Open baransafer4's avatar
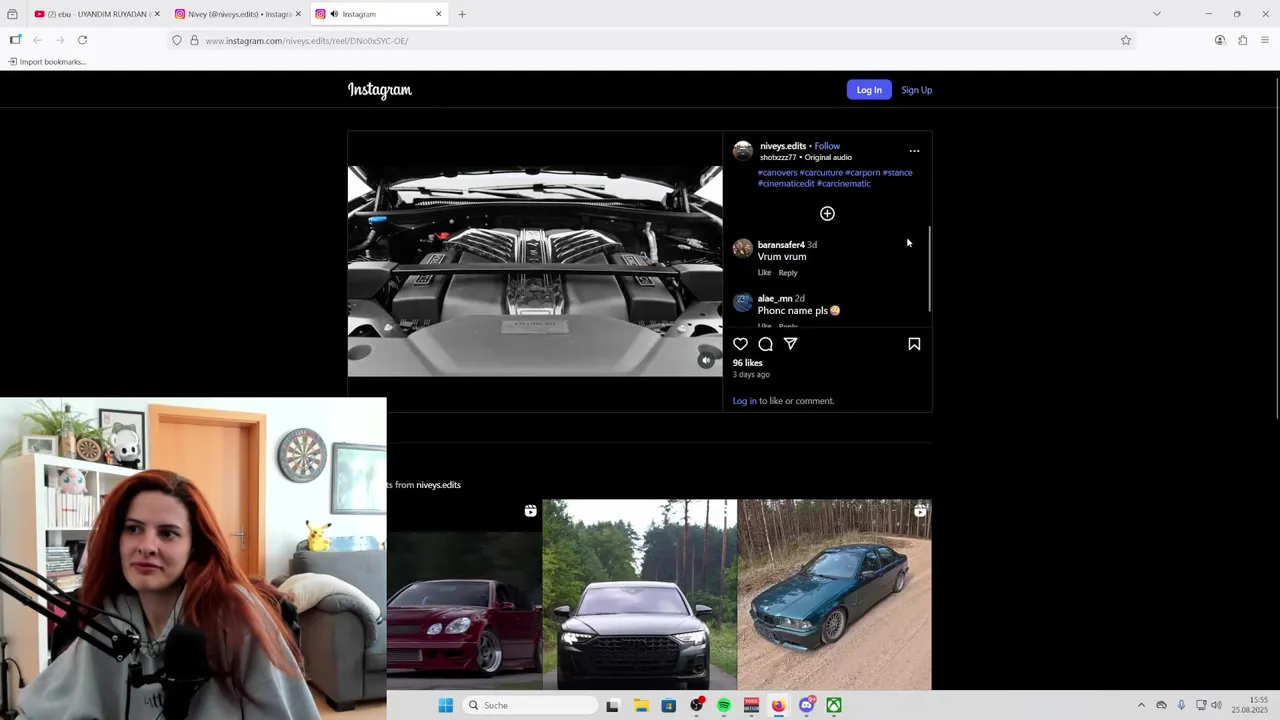1280x720 pixels. tap(742, 249)
